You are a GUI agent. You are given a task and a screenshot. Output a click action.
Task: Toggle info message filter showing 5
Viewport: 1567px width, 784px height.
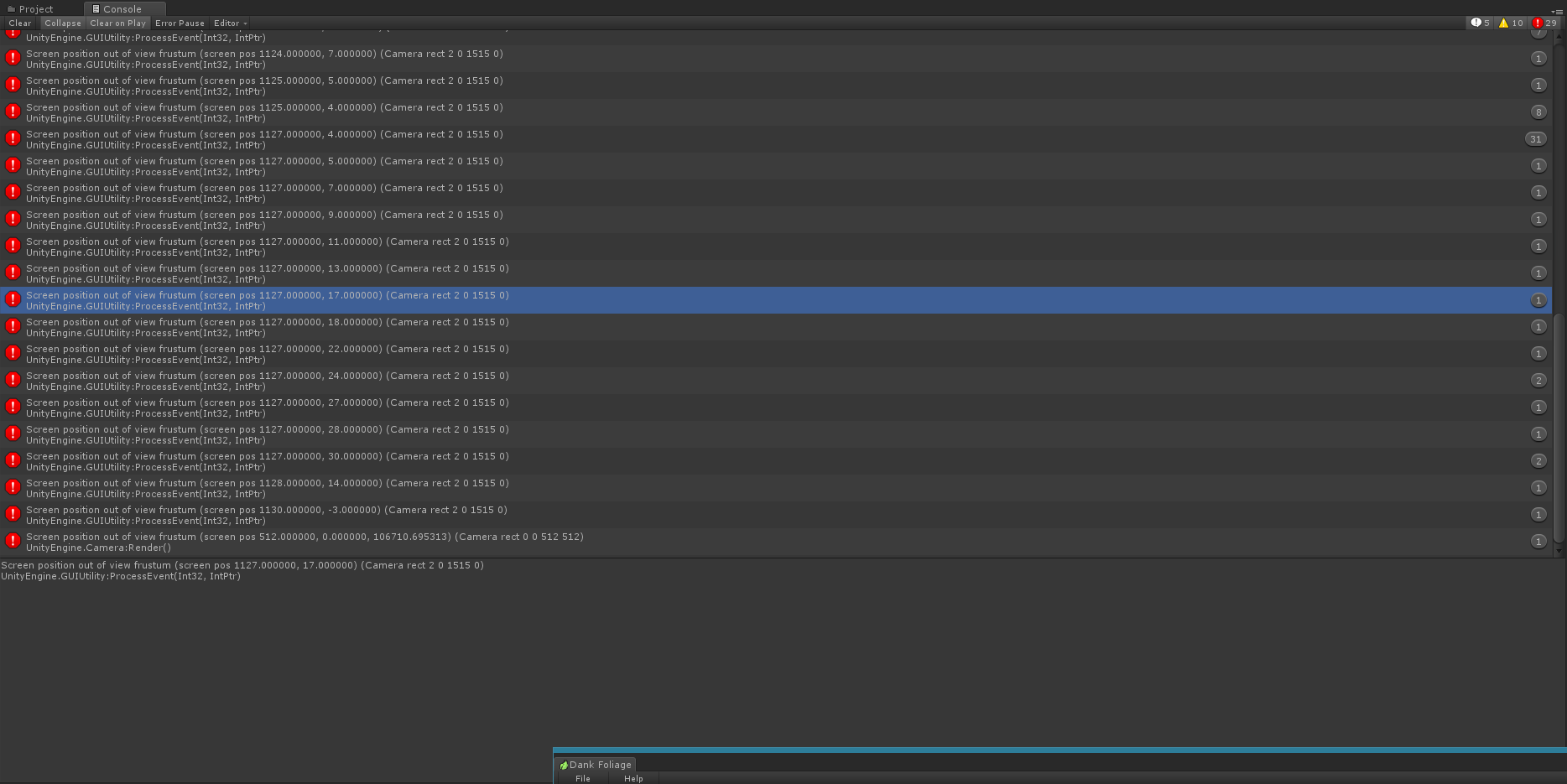[1481, 23]
